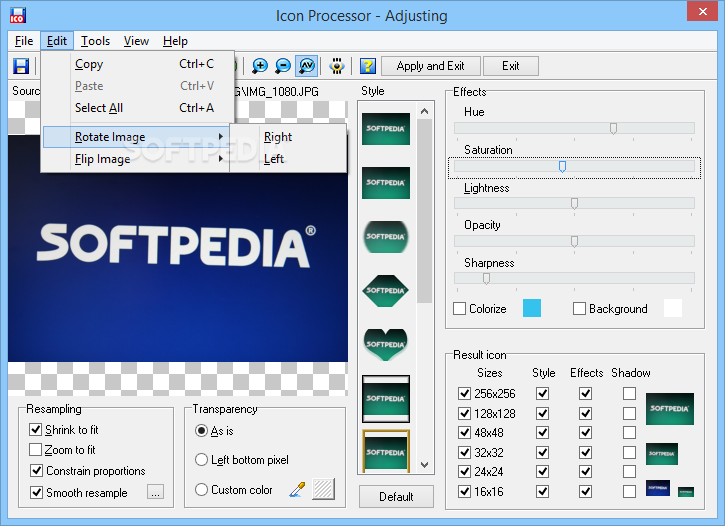Click the Zoom Out magnifier icon
Image resolution: width=725 pixels, height=526 pixels.
coord(283,66)
